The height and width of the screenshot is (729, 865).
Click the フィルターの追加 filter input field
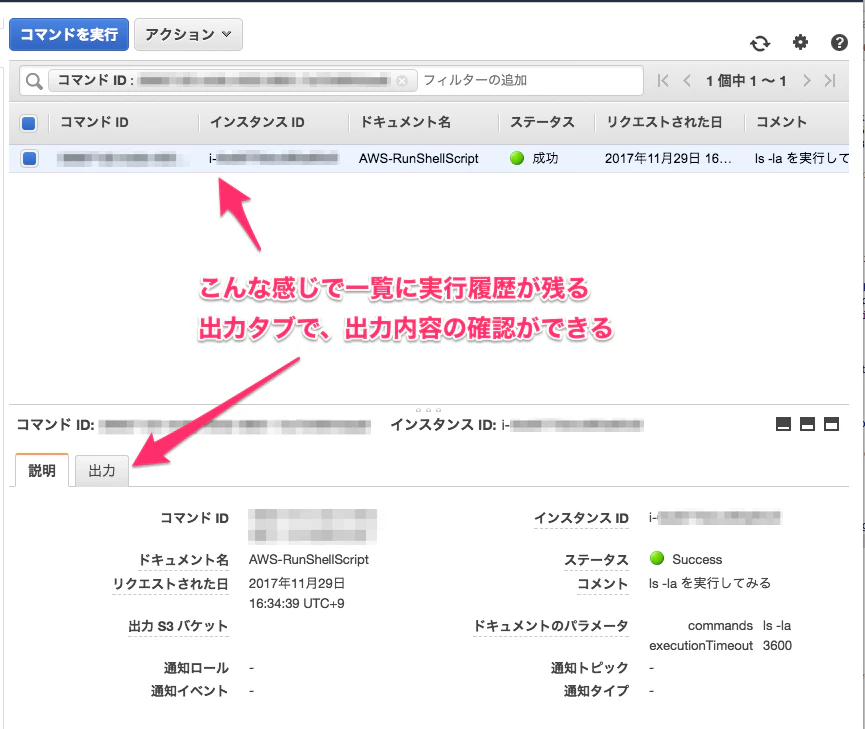[530, 81]
